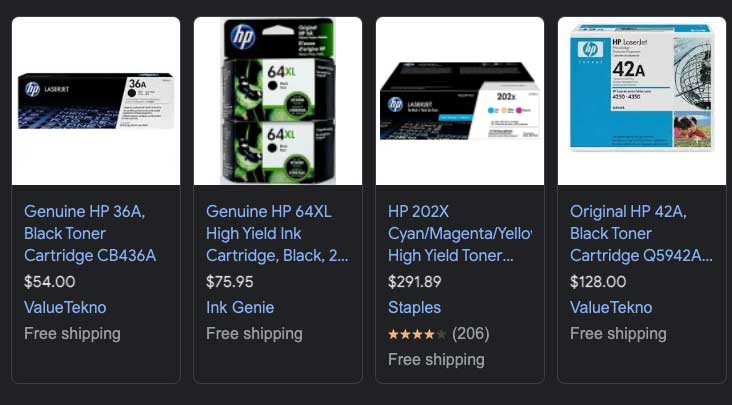732x405 pixels.
Task: Click the Original HP 42A Black Toner title
Action: coord(641,233)
